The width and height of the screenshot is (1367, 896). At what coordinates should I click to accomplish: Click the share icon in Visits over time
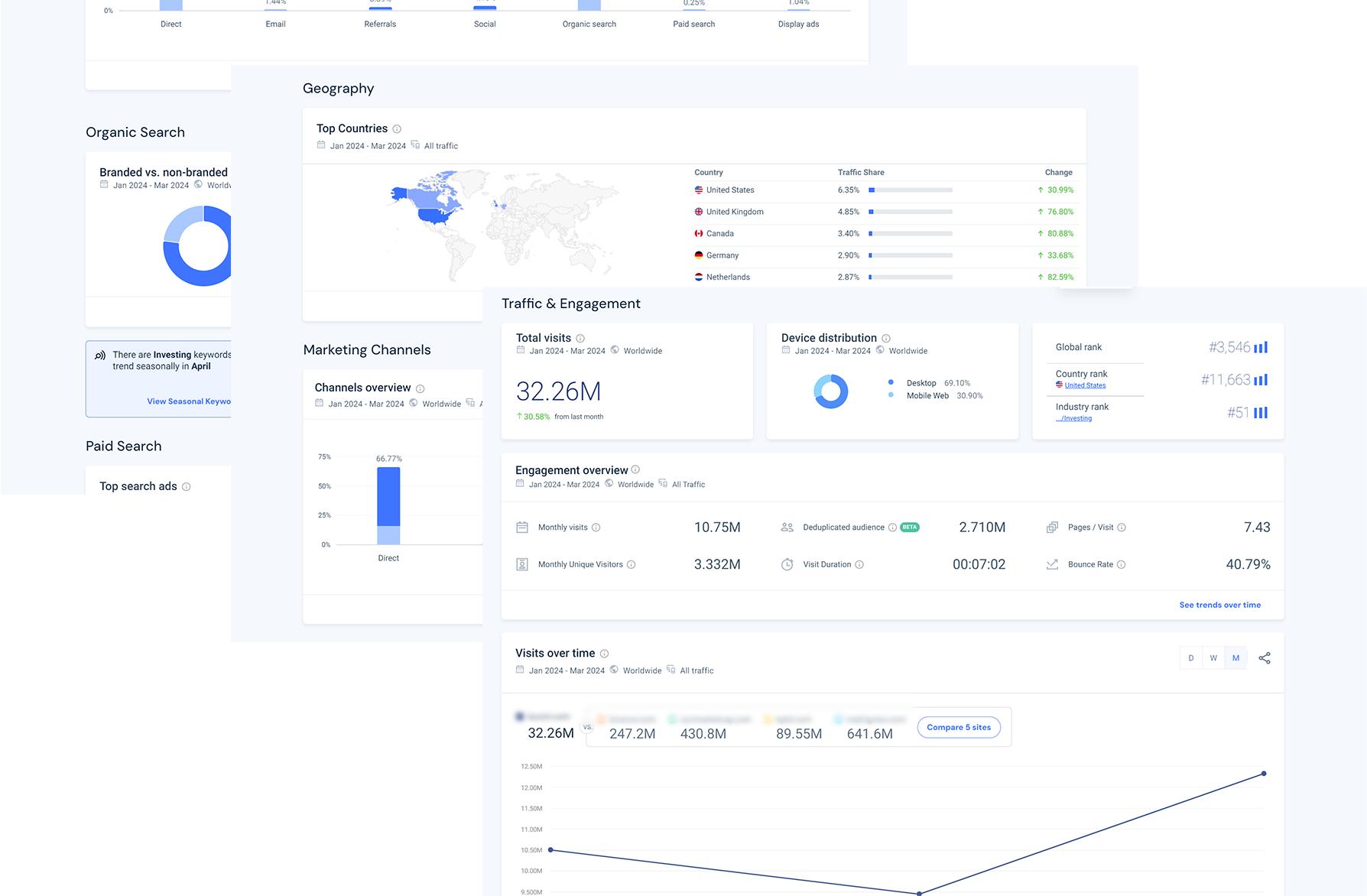tap(1265, 657)
